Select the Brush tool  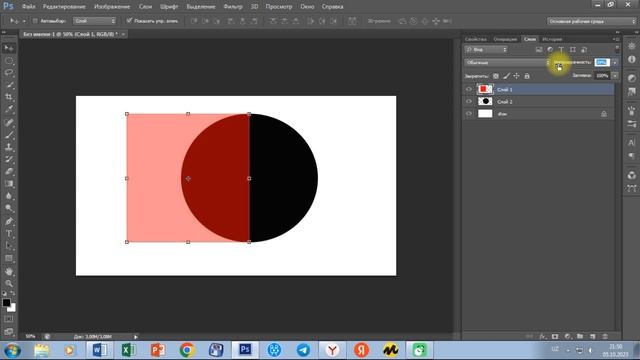click(9, 134)
